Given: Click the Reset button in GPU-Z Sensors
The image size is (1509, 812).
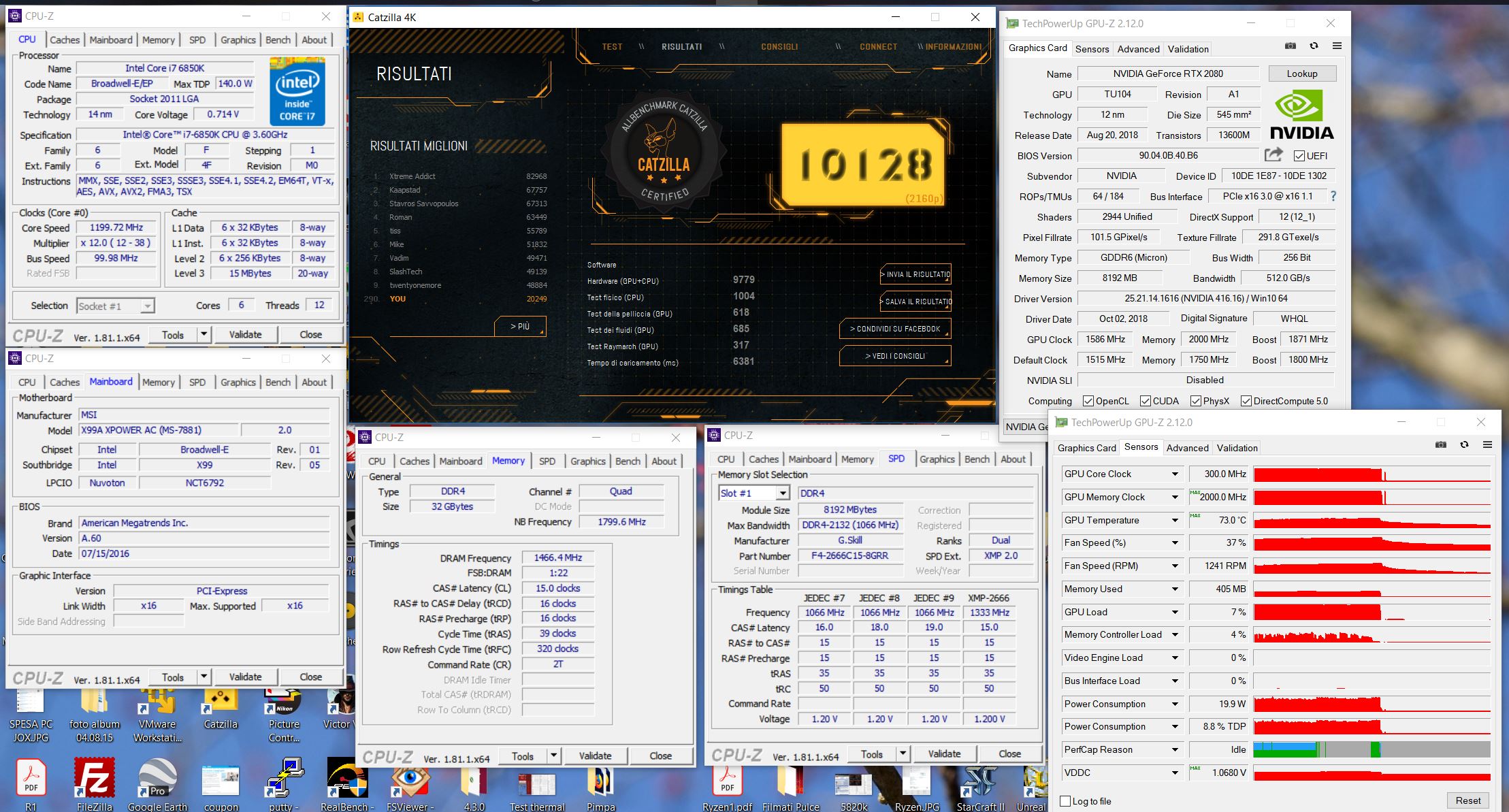Looking at the screenshot, I should pyautogui.click(x=1467, y=800).
